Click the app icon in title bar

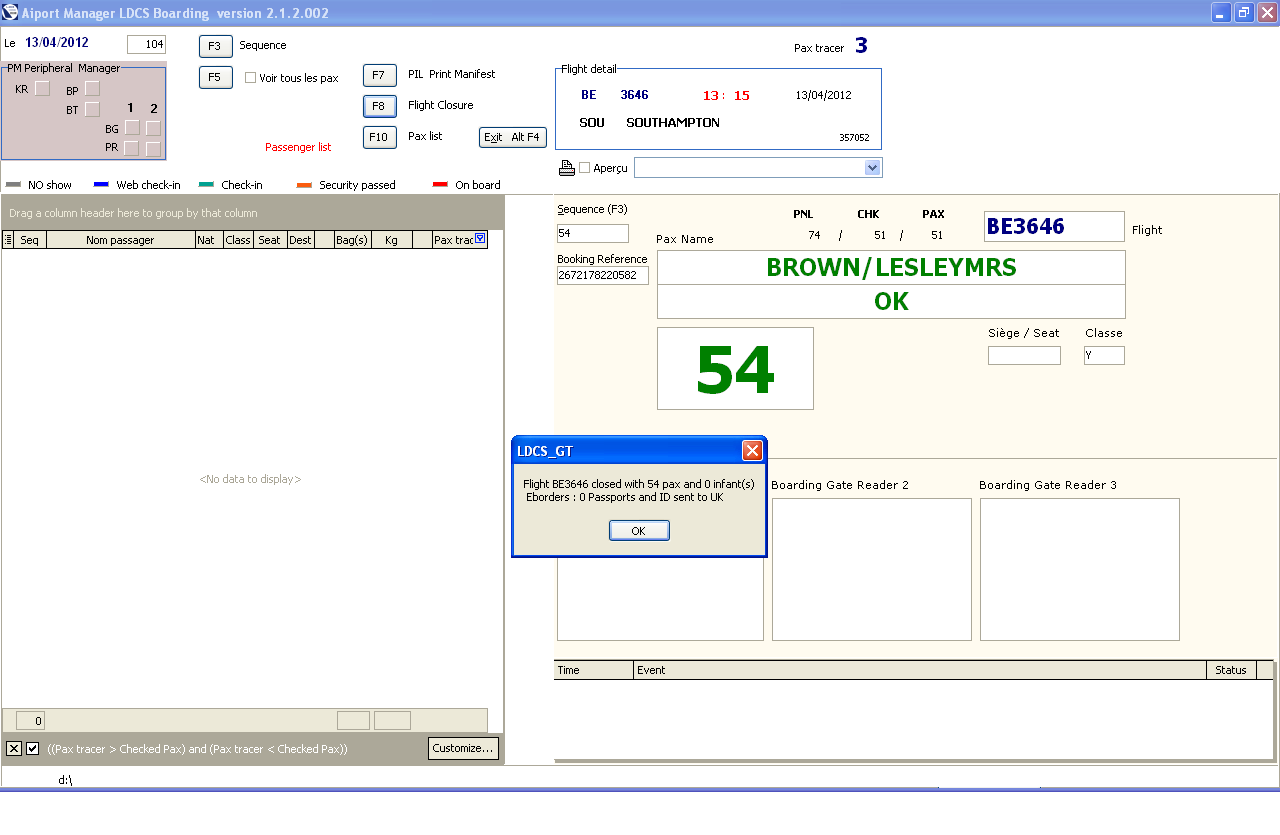(10, 13)
